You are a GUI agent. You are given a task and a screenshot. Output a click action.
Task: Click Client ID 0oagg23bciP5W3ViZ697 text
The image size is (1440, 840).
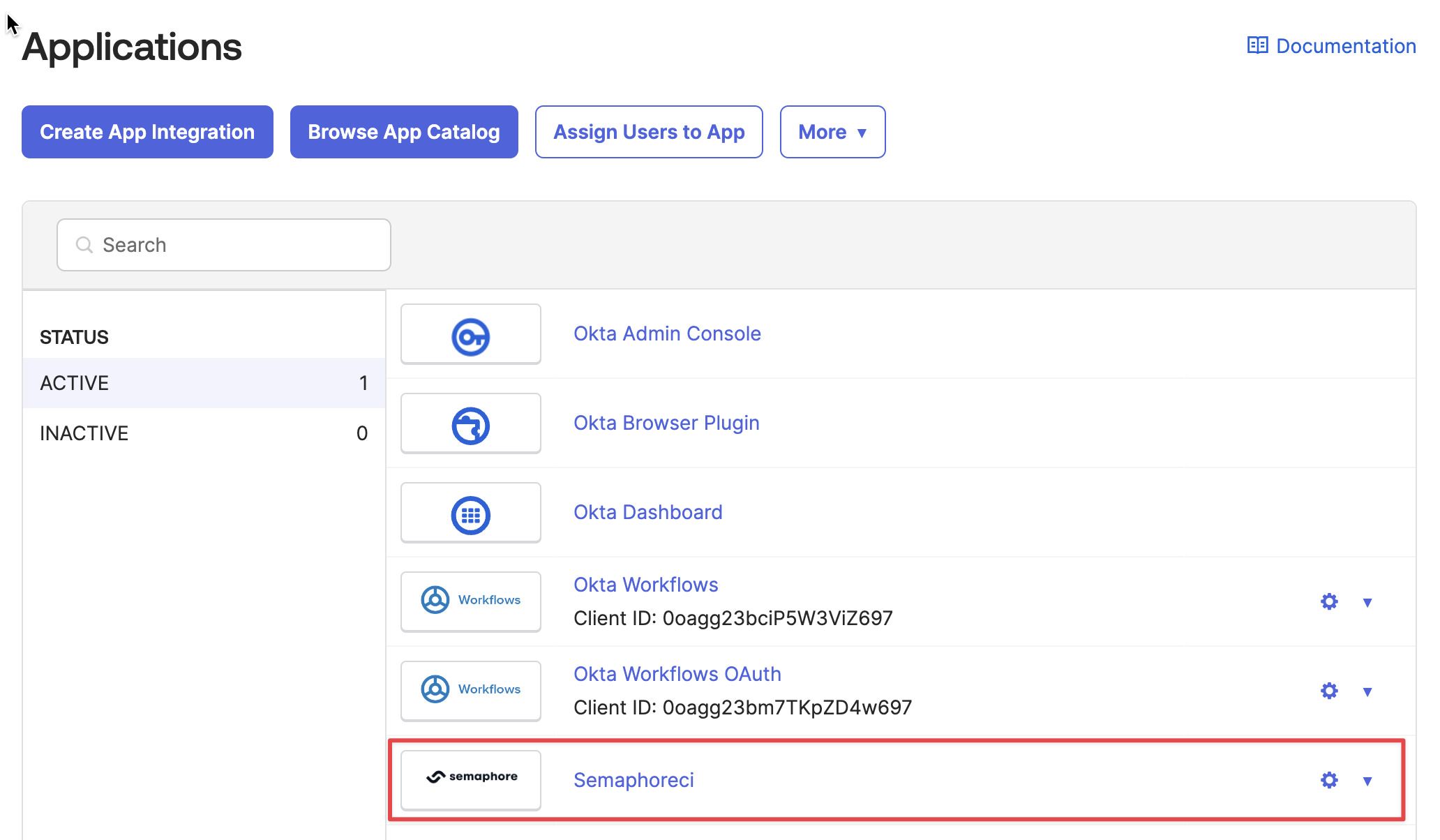coord(733,618)
